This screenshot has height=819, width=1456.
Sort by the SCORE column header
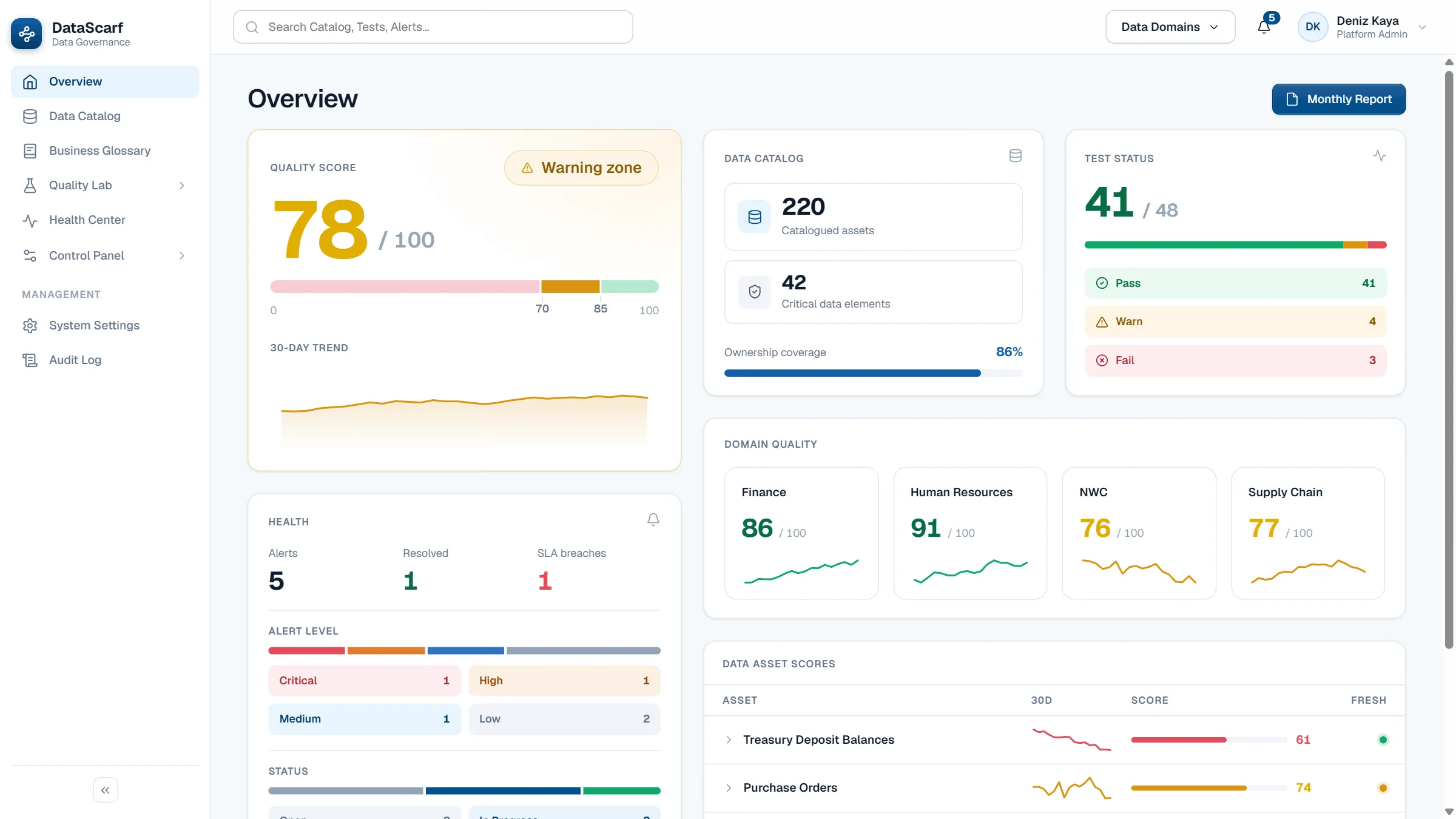pyautogui.click(x=1150, y=700)
